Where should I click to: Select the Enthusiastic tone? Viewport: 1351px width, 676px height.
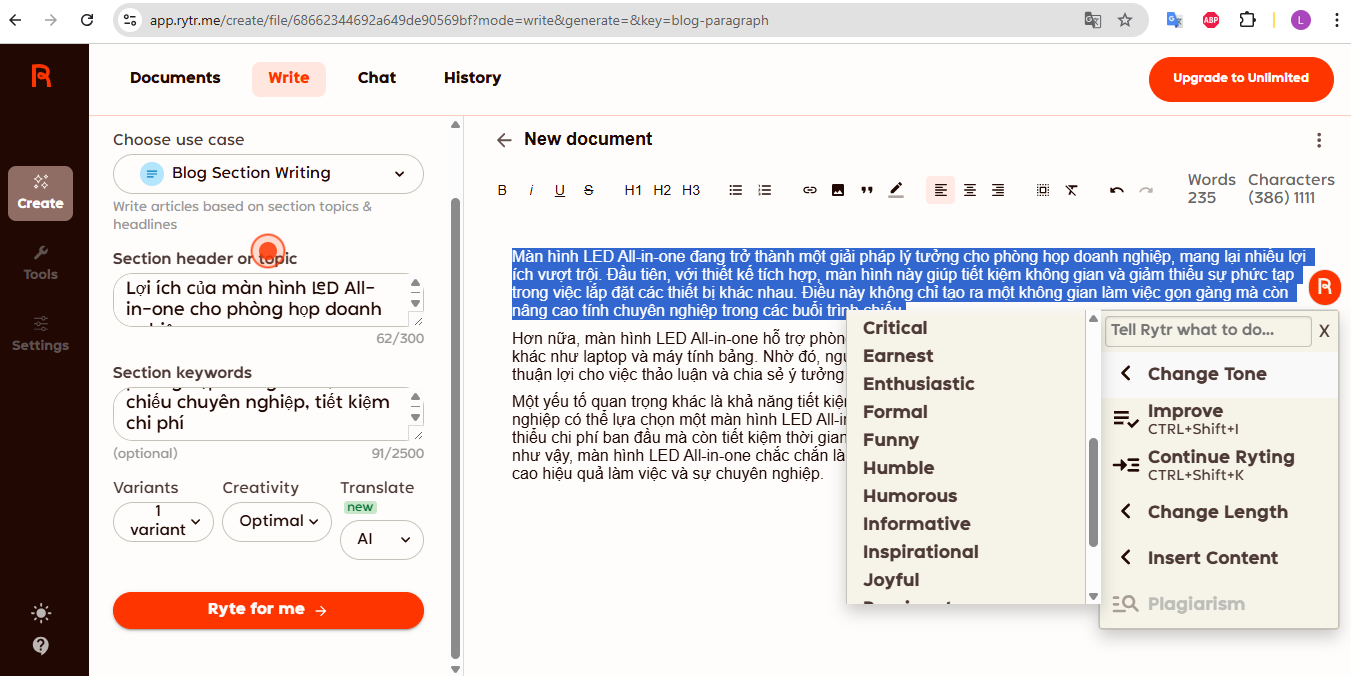(x=918, y=384)
